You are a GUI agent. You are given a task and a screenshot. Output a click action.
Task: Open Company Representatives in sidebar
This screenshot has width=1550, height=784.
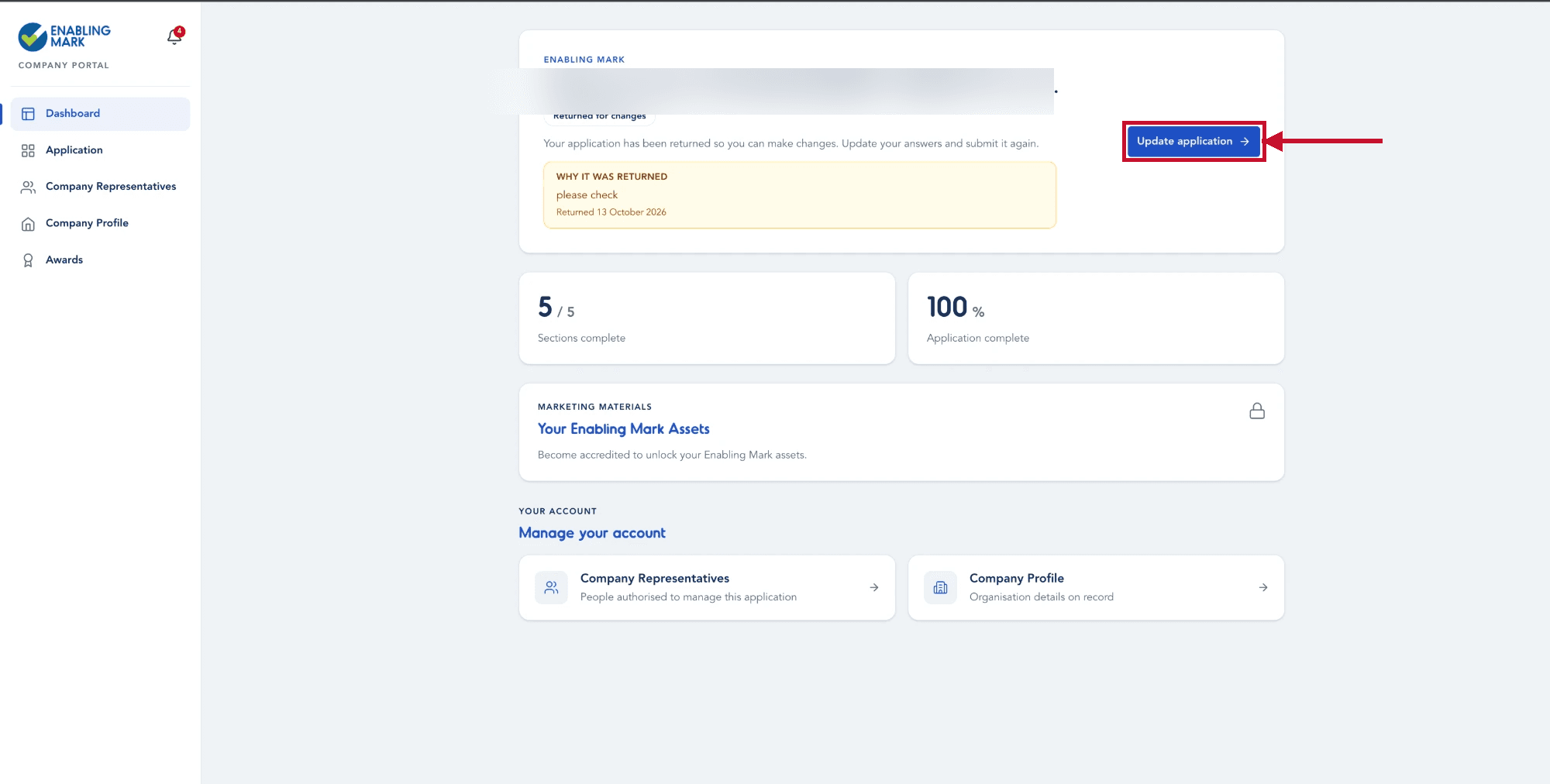(x=100, y=187)
